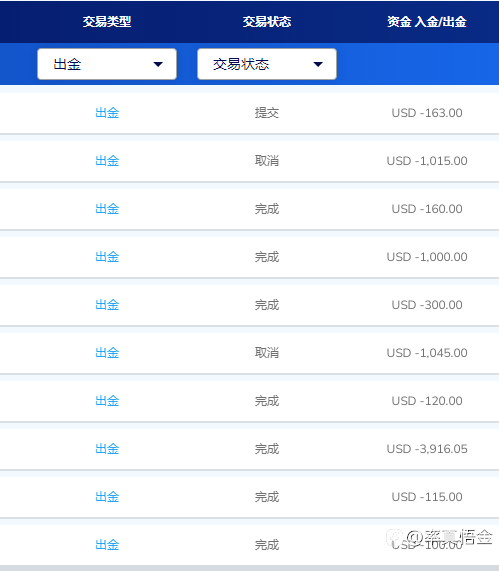Select the 取消 status for USD -1,045.00
499x571 pixels.
[267, 353]
